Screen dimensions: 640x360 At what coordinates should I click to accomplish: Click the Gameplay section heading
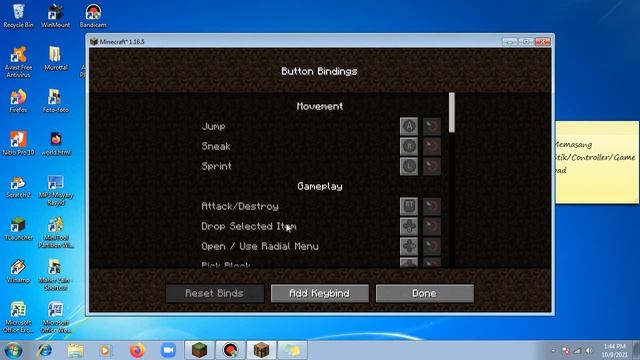pos(320,187)
